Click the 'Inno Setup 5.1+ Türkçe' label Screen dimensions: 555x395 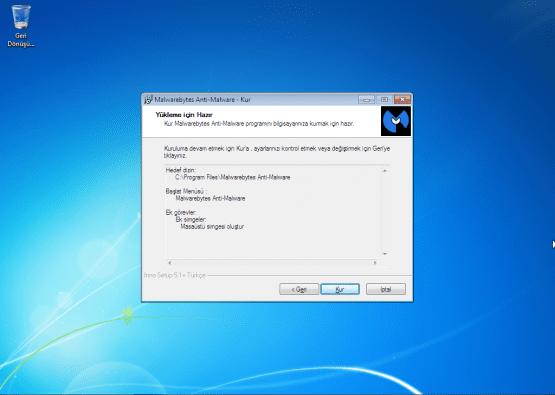pos(174,275)
